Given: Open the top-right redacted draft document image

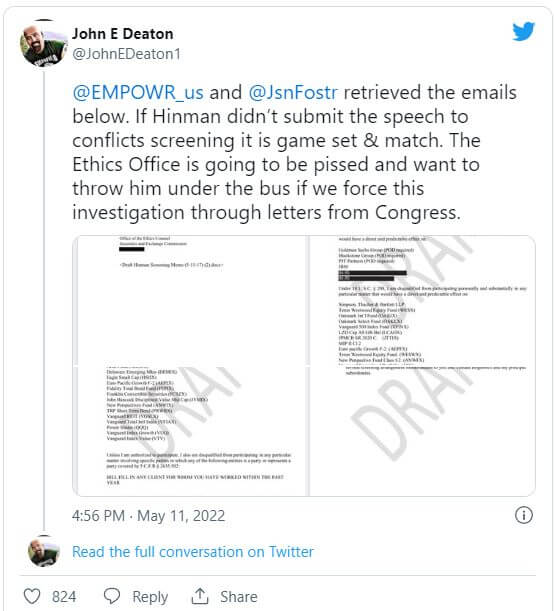Looking at the screenshot, I should coord(422,300).
